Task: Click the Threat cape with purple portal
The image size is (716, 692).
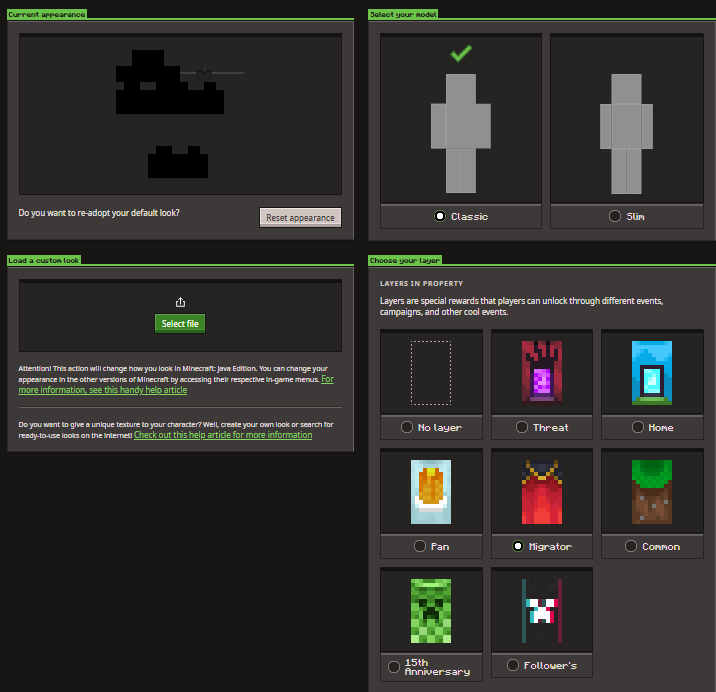Action: tap(542, 373)
